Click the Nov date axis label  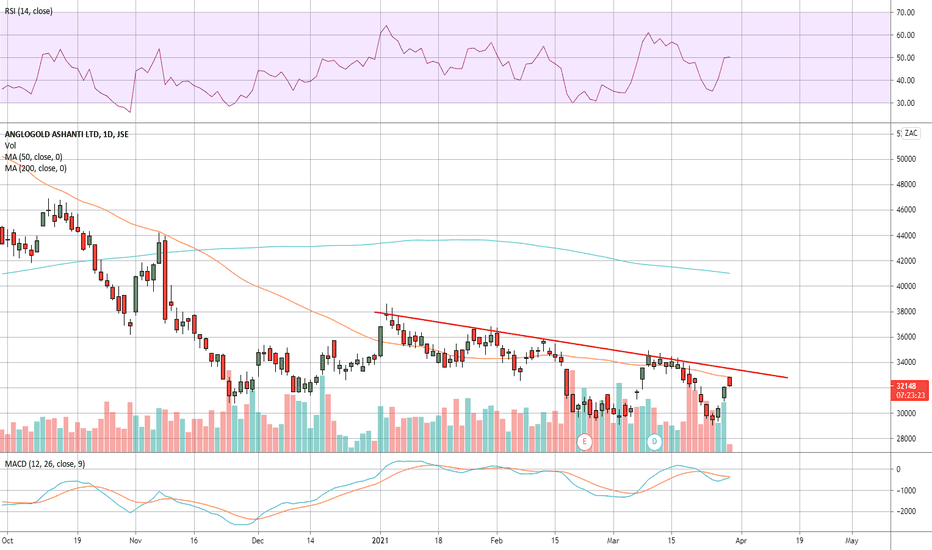136,540
